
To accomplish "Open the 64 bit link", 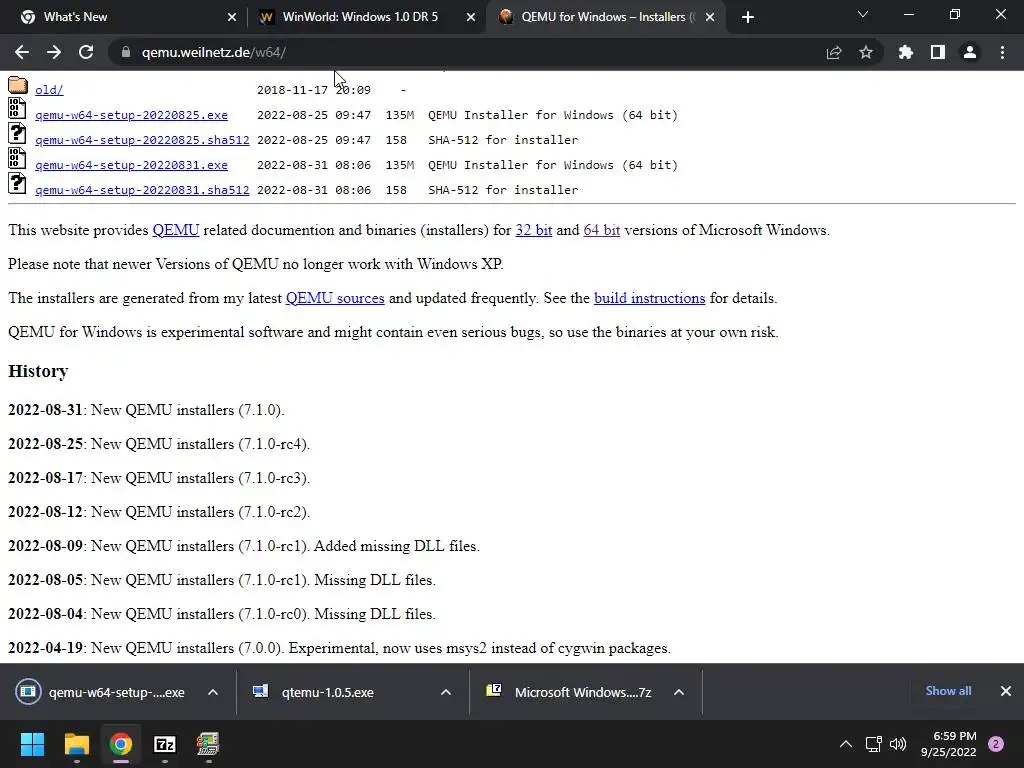I will (x=601, y=230).
